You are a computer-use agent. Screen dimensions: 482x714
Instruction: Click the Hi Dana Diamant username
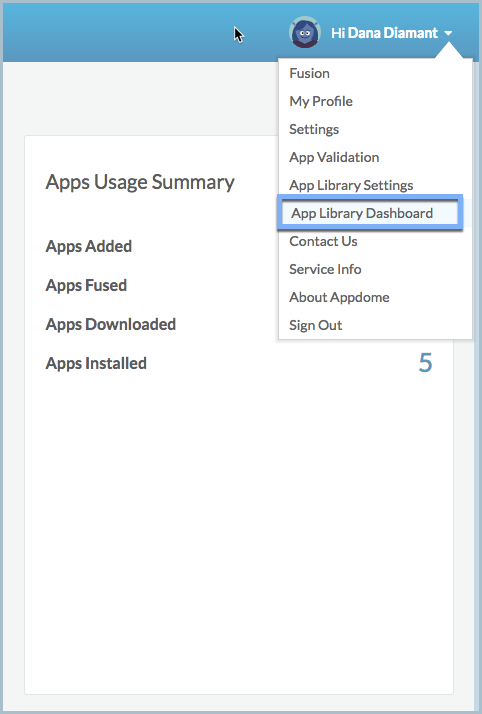click(x=385, y=33)
